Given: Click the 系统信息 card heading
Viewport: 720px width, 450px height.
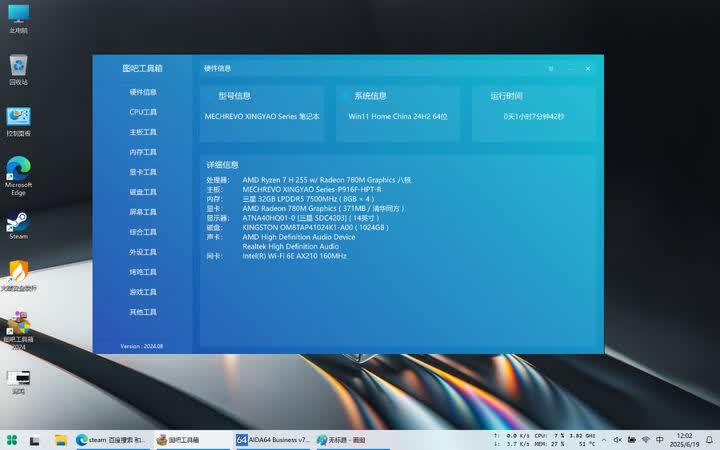Looking at the screenshot, I should (370, 96).
